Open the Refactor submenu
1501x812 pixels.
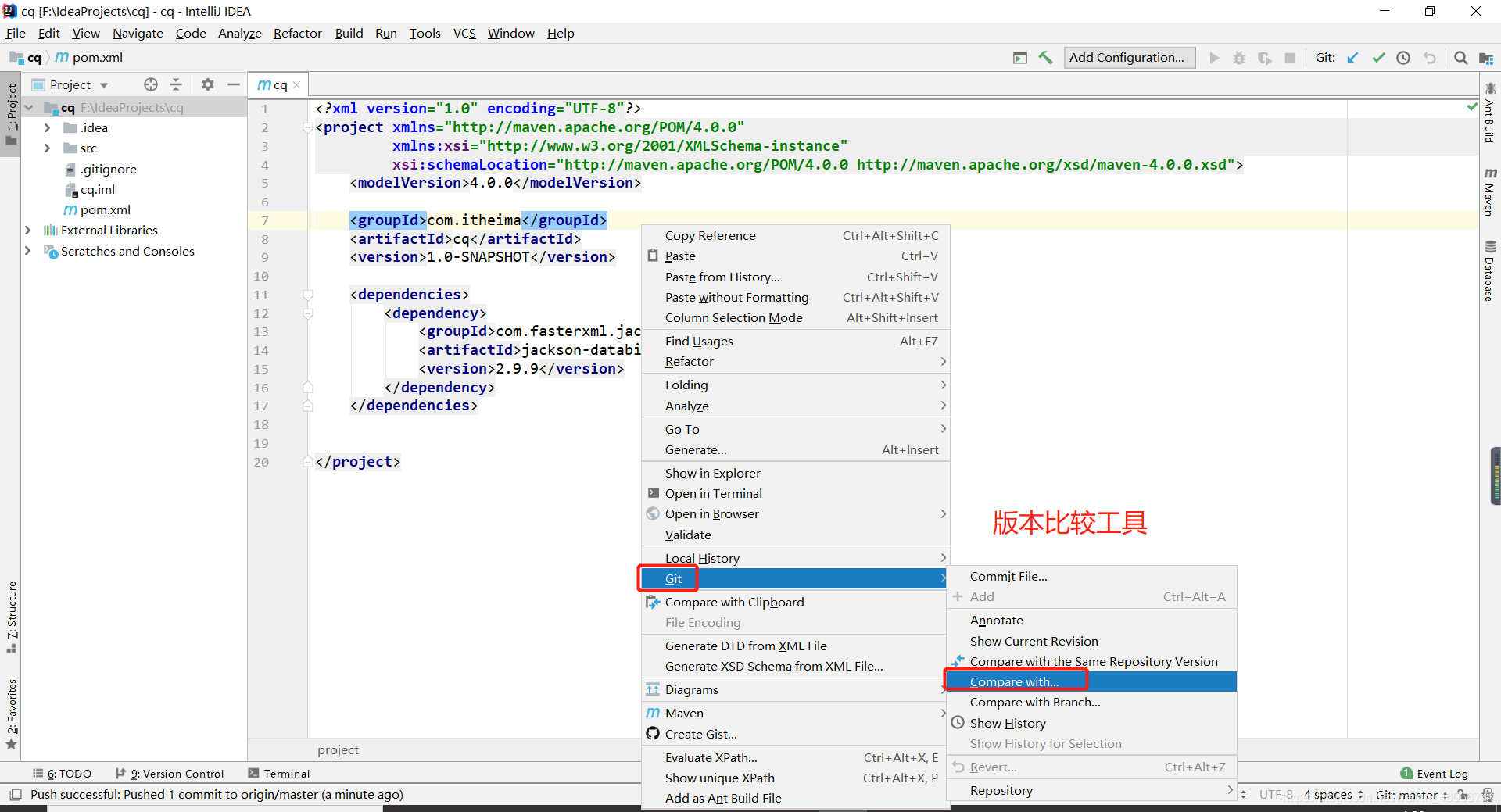[x=795, y=362]
